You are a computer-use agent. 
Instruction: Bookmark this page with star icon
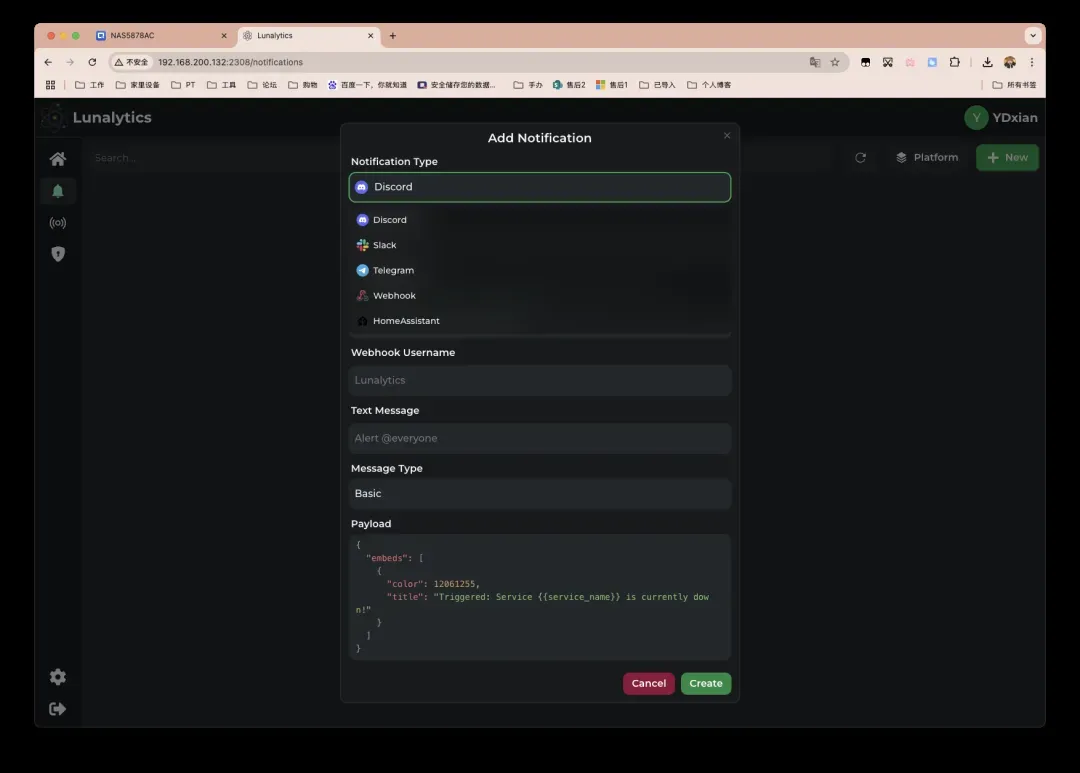click(835, 62)
